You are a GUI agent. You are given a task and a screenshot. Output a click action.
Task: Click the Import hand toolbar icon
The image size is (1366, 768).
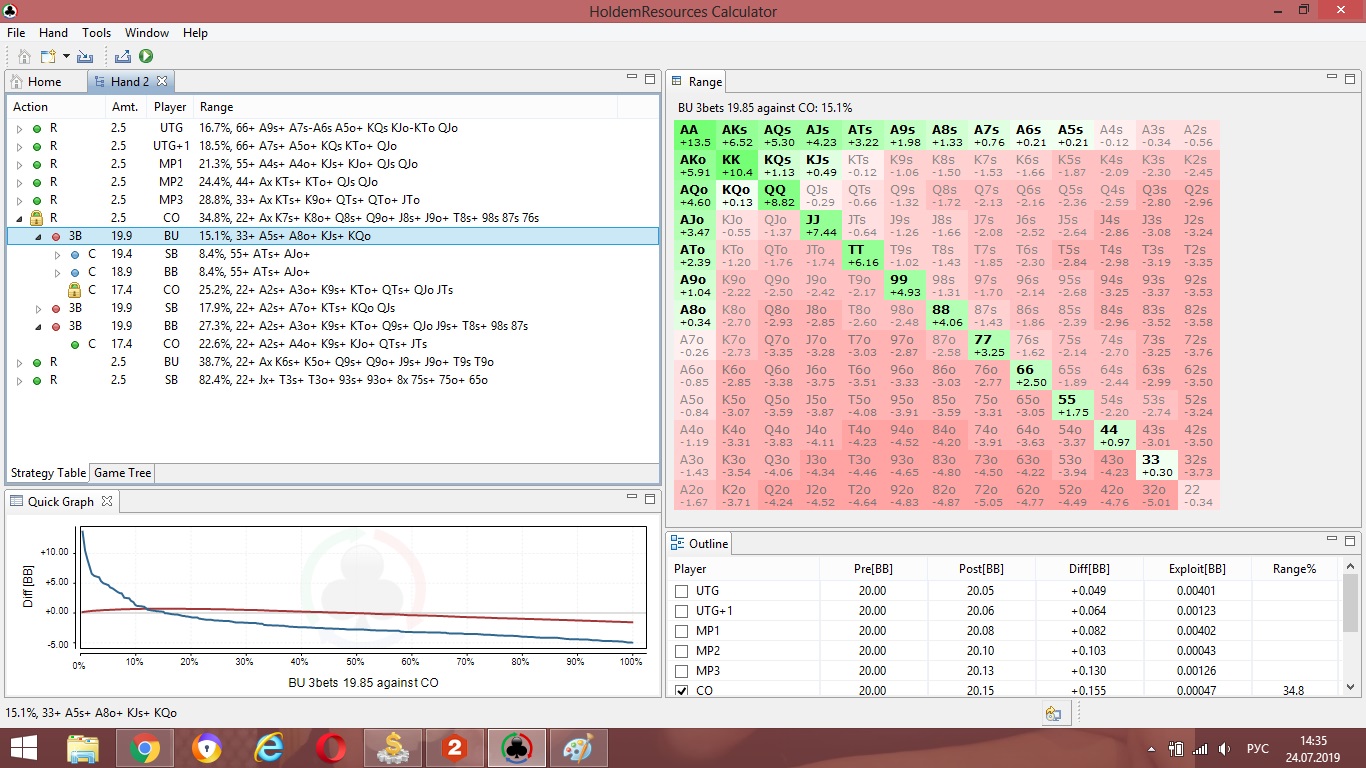(x=85, y=57)
